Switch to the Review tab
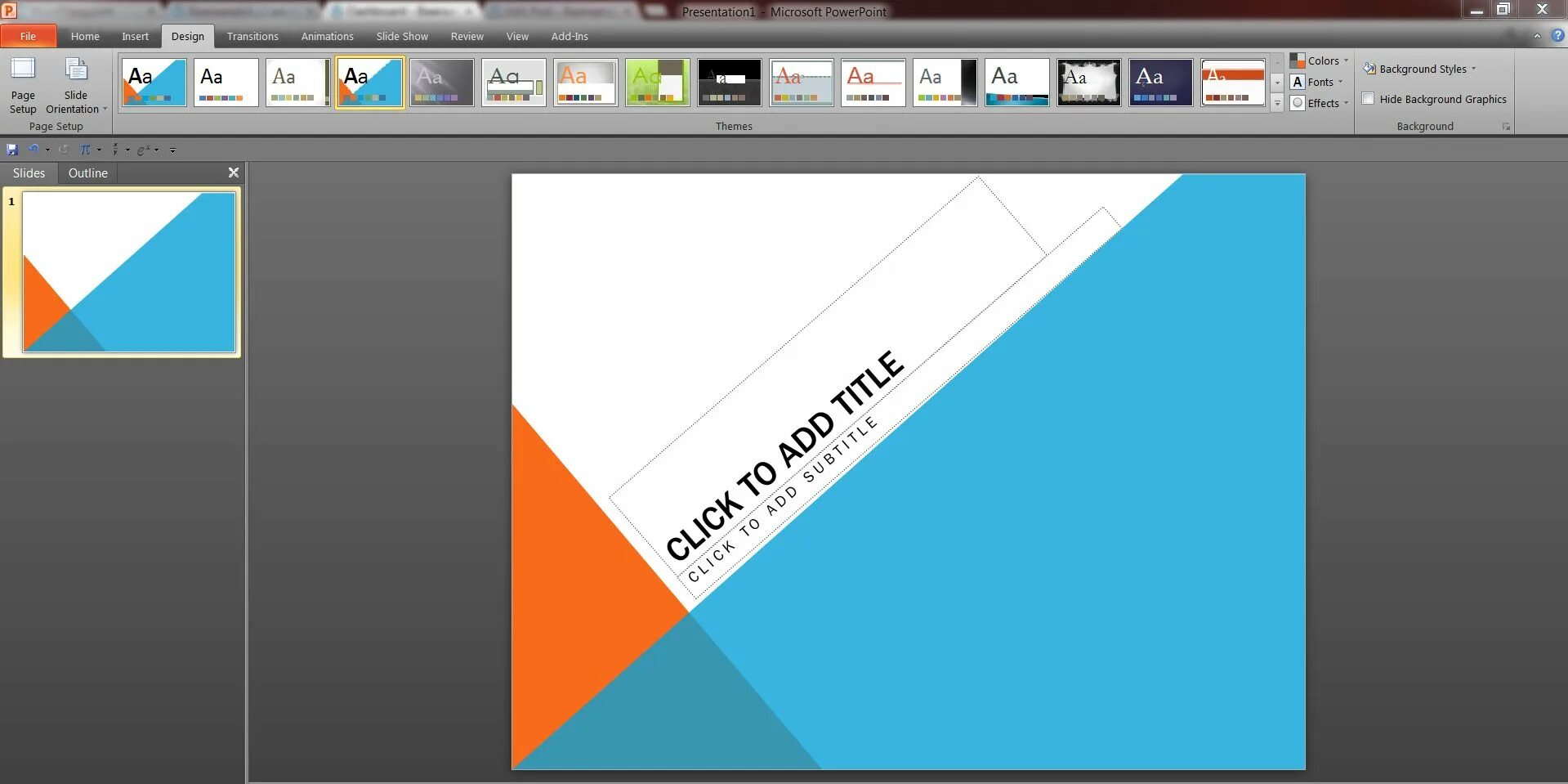The width and height of the screenshot is (1568, 784). pos(467,36)
